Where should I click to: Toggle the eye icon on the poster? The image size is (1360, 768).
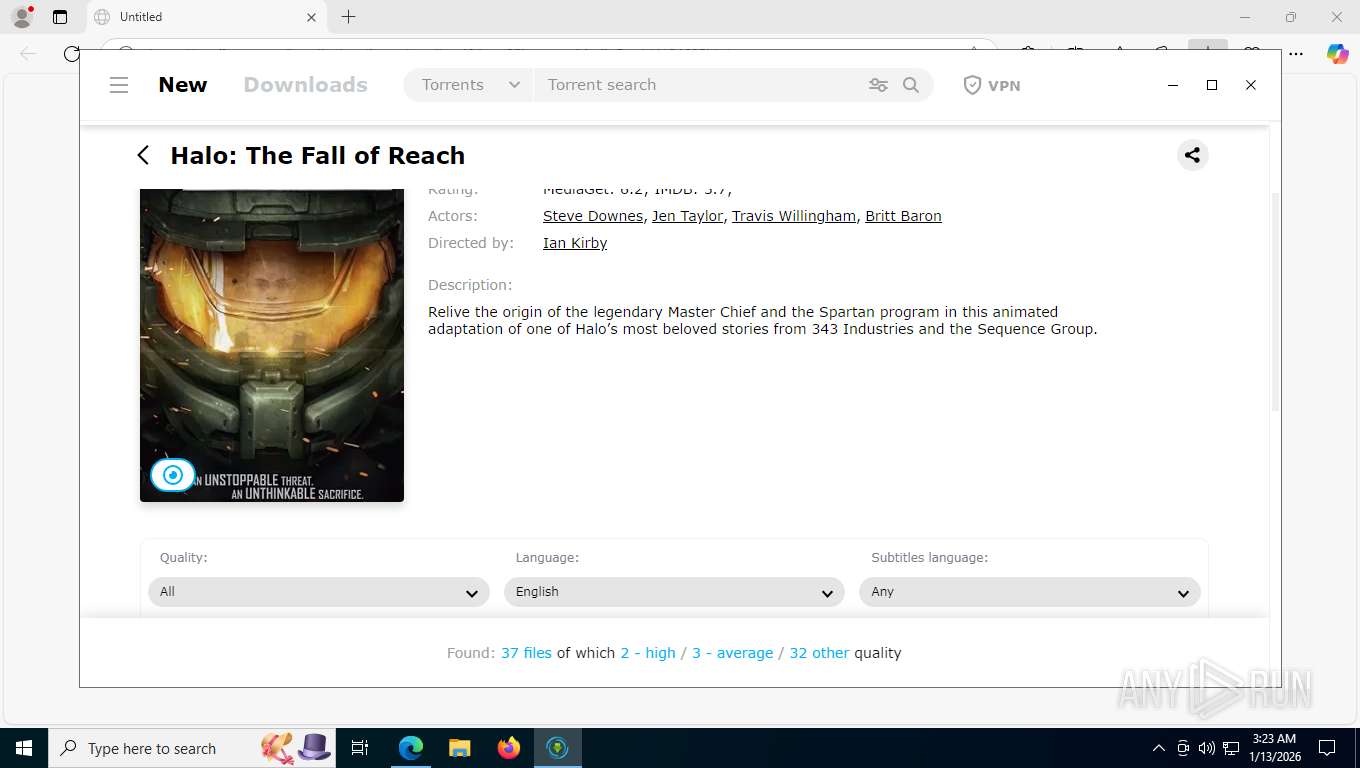point(173,475)
